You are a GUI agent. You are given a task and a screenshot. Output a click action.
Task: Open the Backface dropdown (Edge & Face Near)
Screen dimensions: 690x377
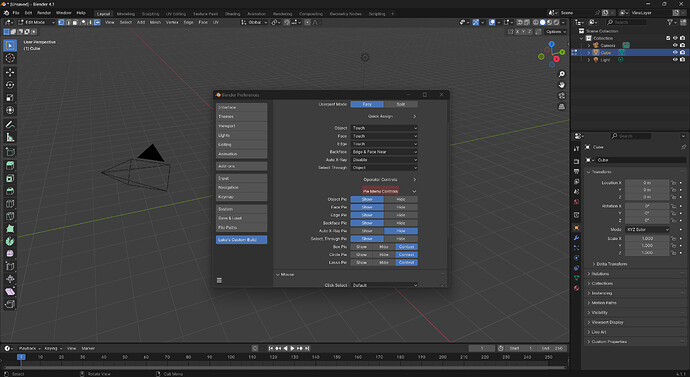click(384, 152)
